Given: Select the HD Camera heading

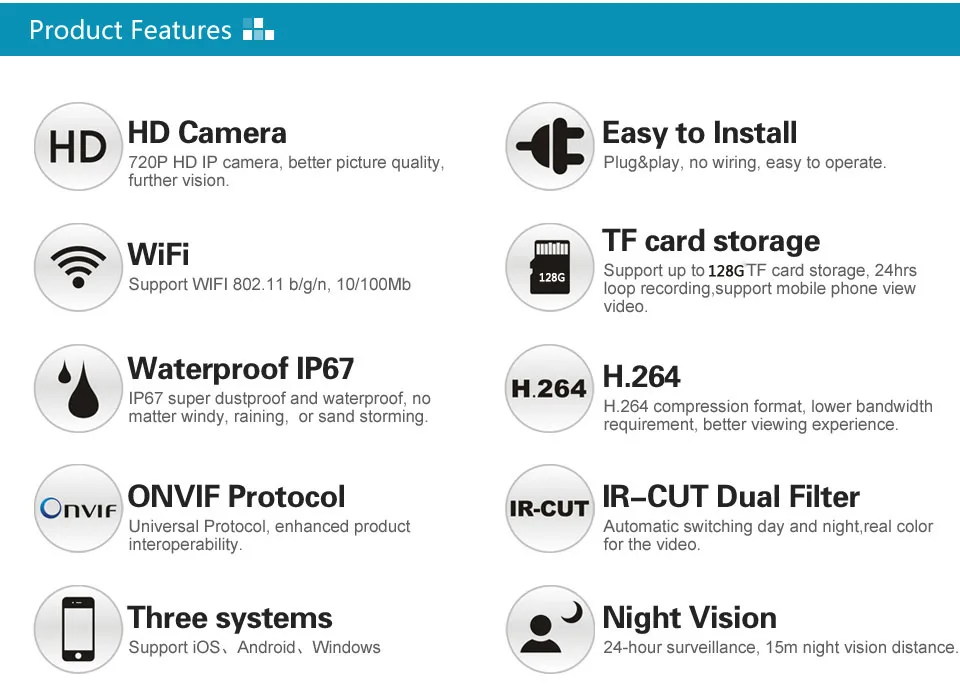Looking at the screenshot, I should click(x=207, y=133).
